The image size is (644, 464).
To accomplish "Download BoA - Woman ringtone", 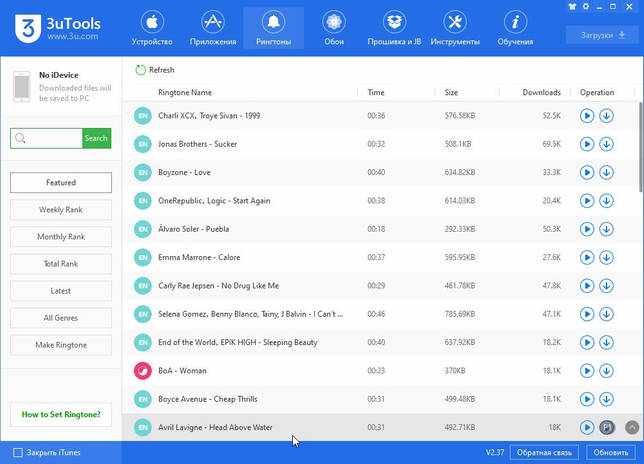I will coord(606,371).
